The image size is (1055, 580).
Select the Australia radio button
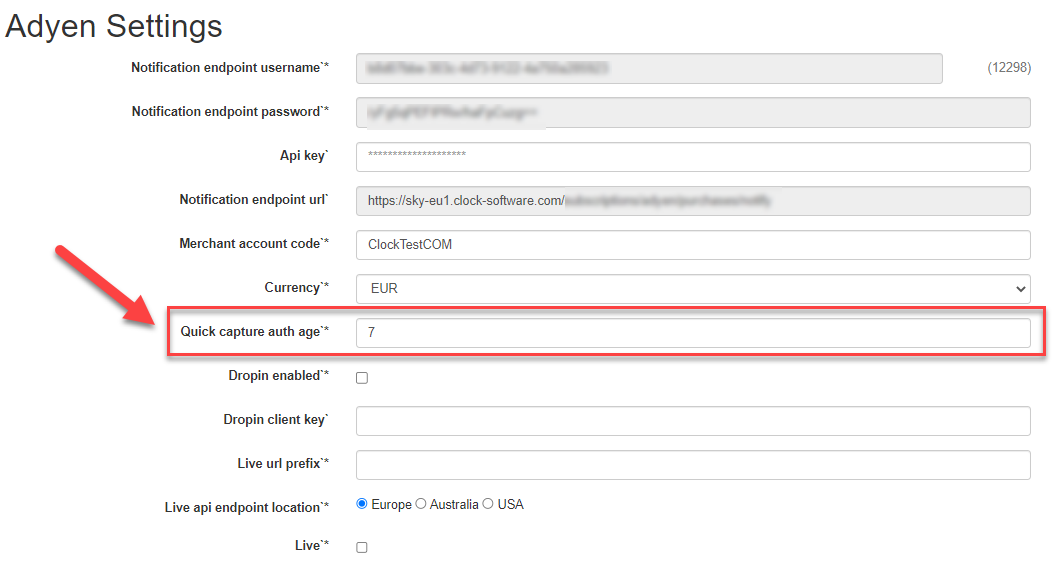point(421,504)
